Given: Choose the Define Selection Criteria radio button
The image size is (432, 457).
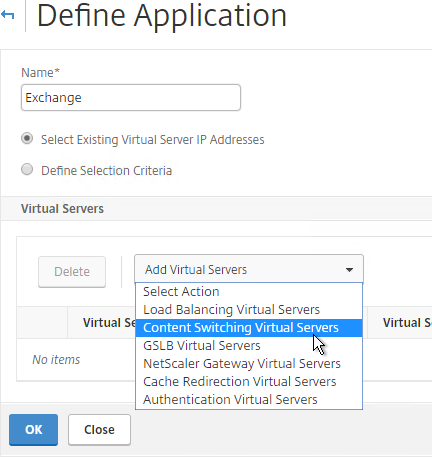Looking at the screenshot, I should tap(27, 169).
